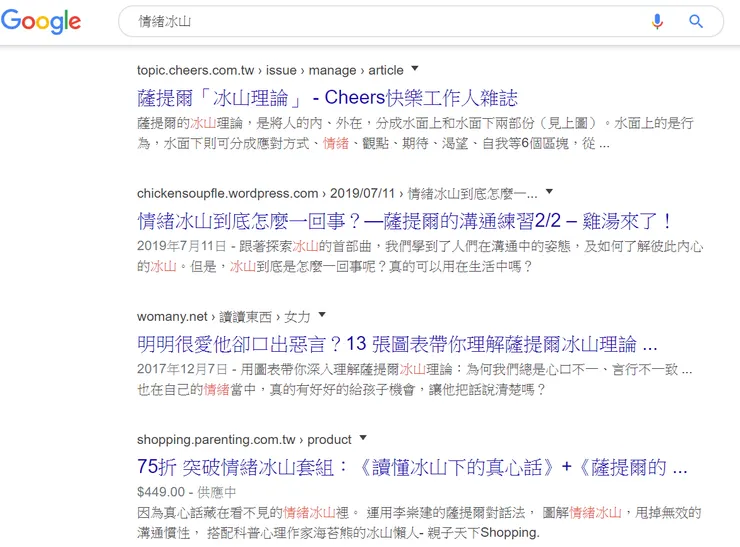Open dropdown arrow beside shopping.parenting.com.tw breadcrumb

click(x=363, y=438)
